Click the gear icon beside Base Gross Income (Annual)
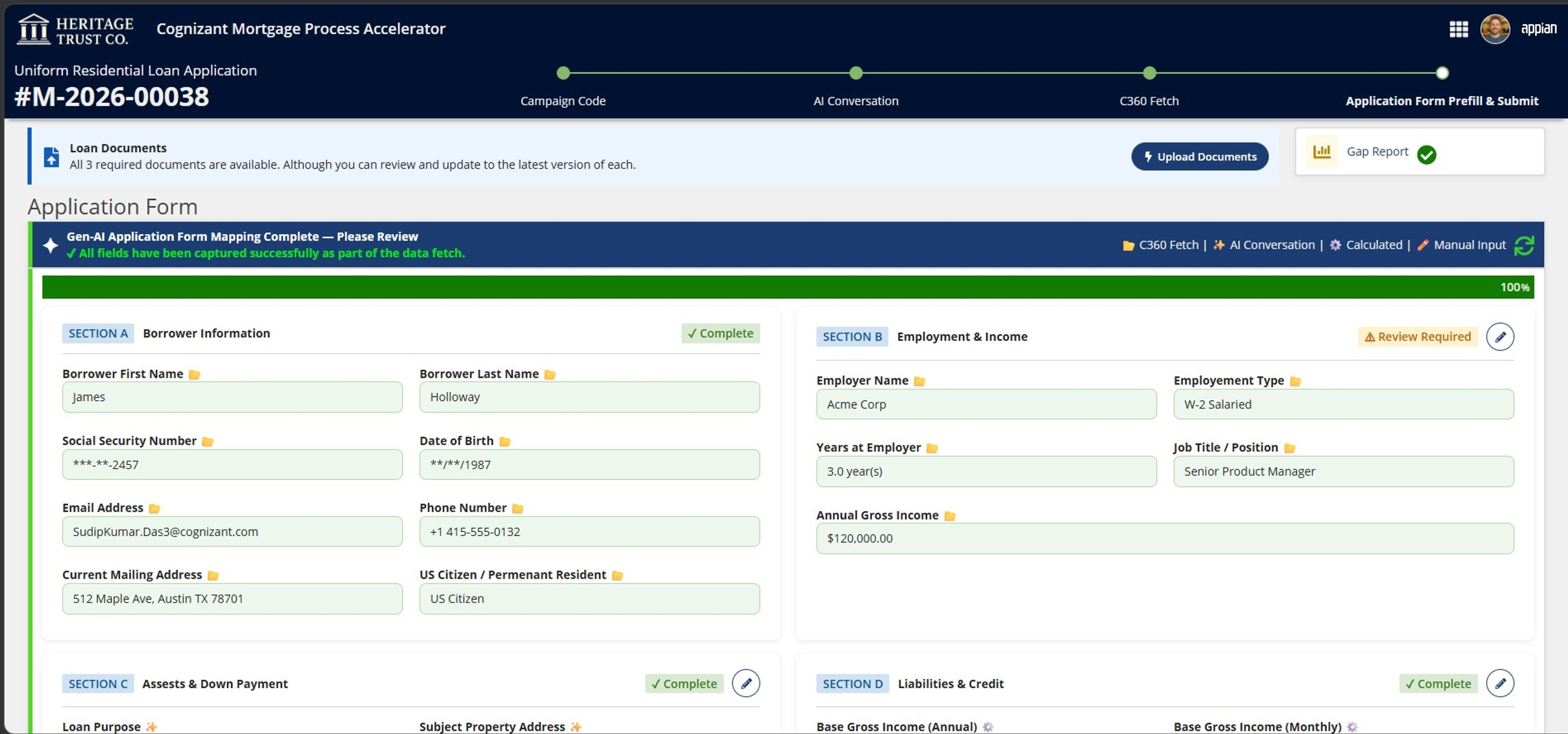Screen dimensions: 1568x734 (x=988, y=727)
